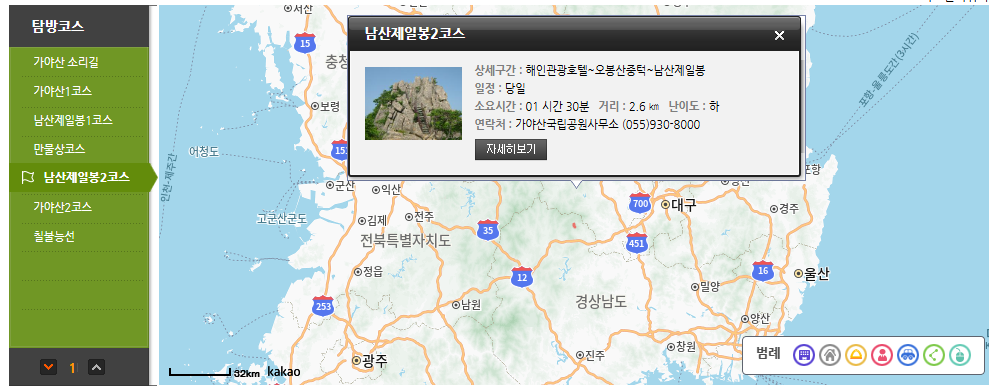
Task: Click the gray house legend icon
Action: tap(830, 355)
